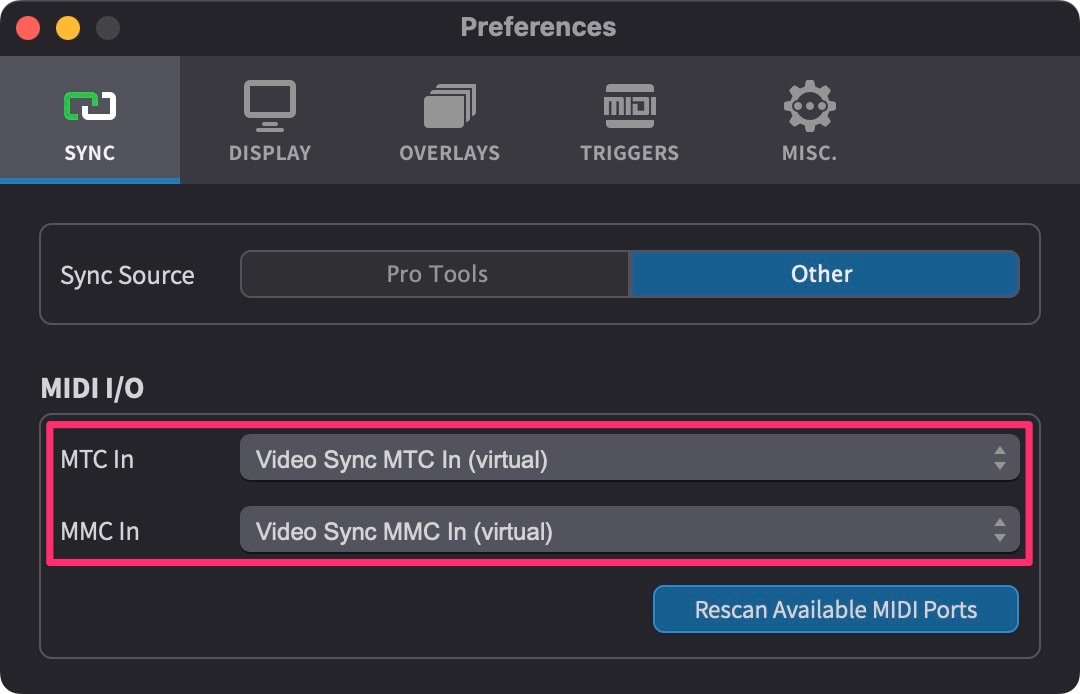The height and width of the screenshot is (694, 1080).
Task: Close the Preferences window
Action: coord(28,28)
